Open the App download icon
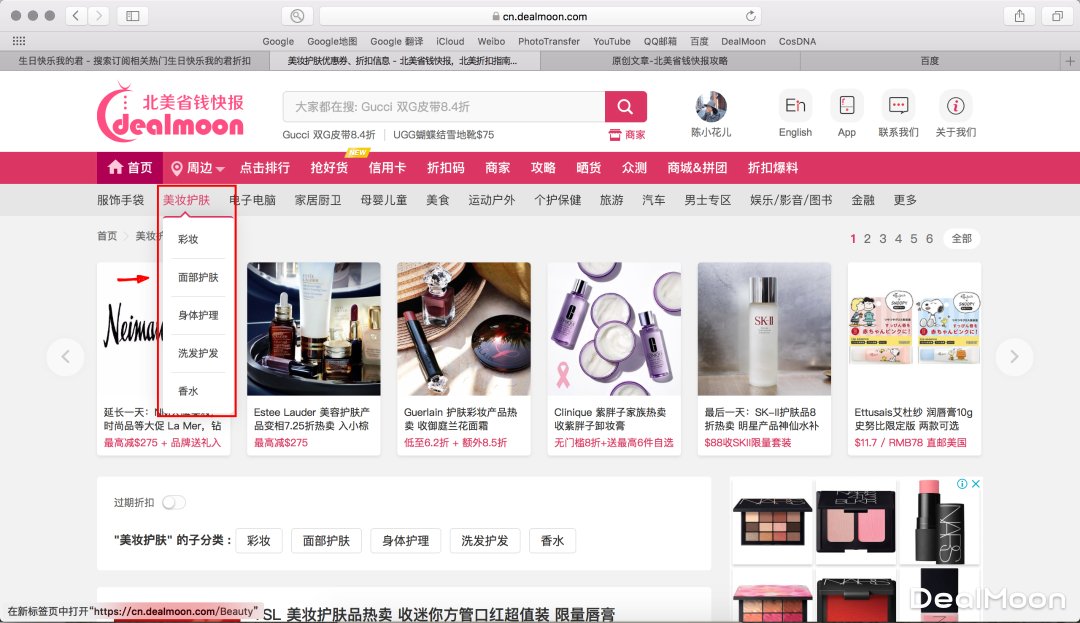The image size is (1080, 623). point(846,106)
